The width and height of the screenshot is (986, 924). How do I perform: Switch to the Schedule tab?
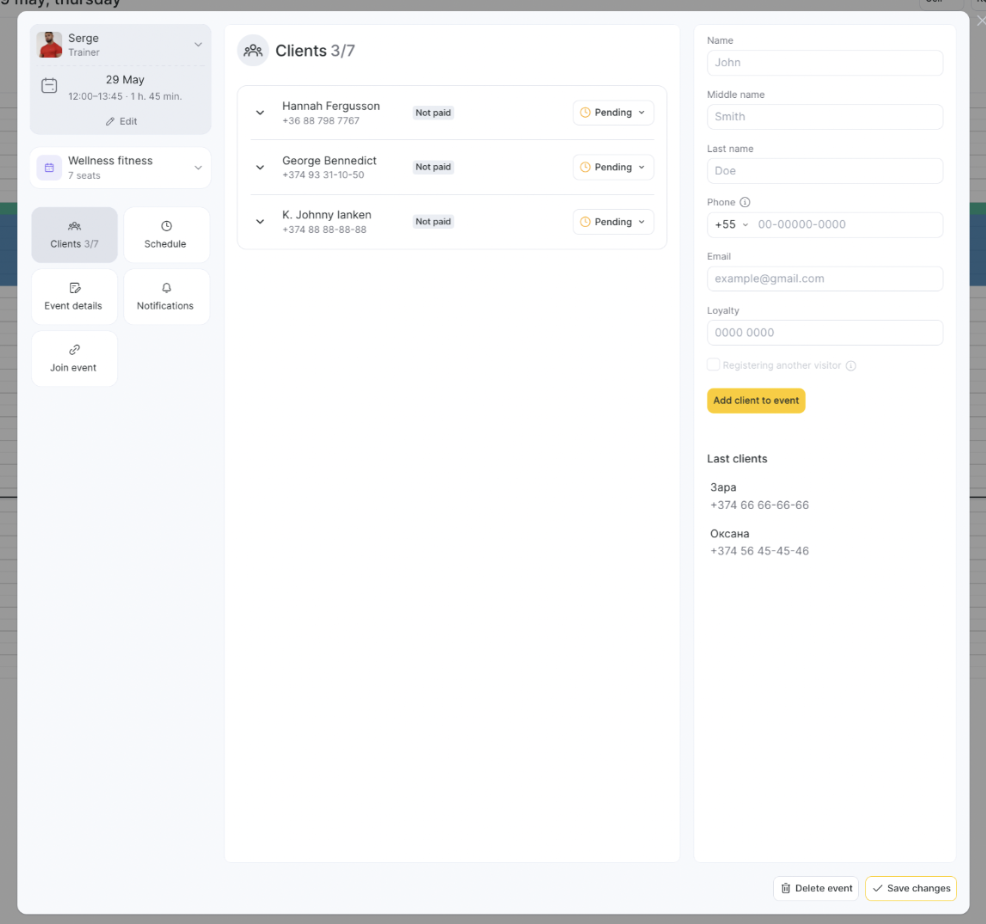(166, 235)
